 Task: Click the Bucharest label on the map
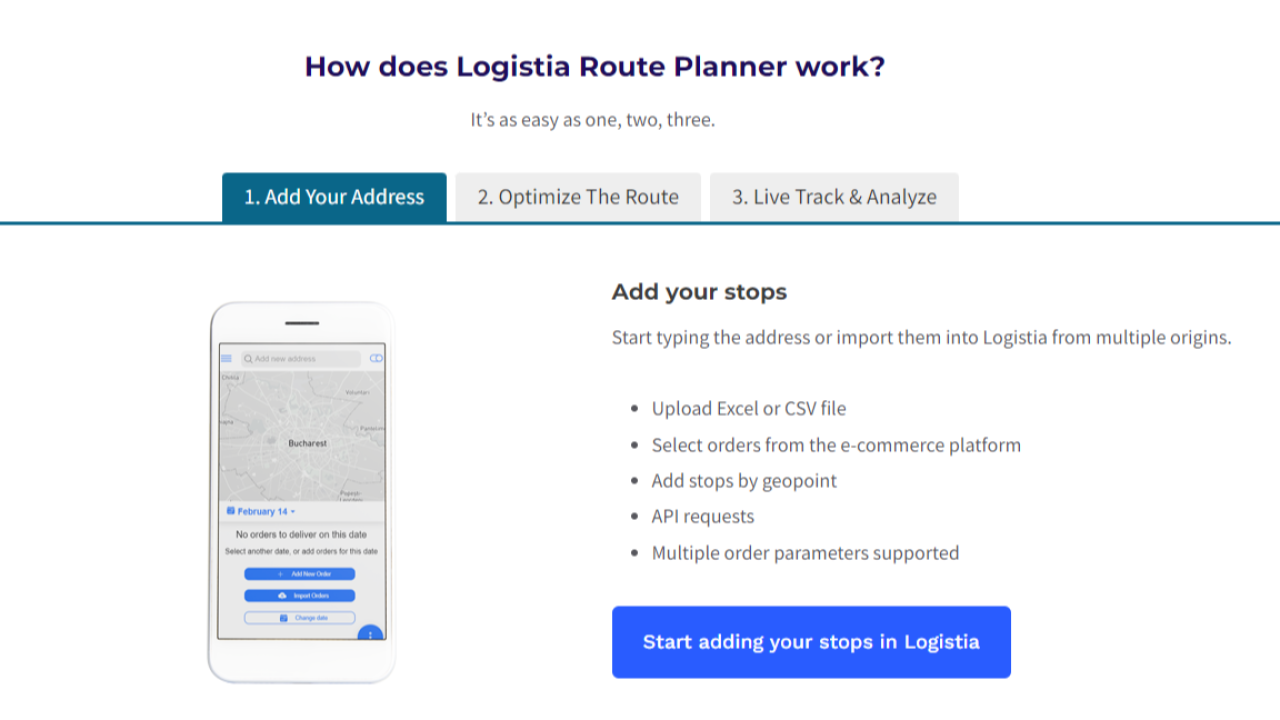point(307,443)
